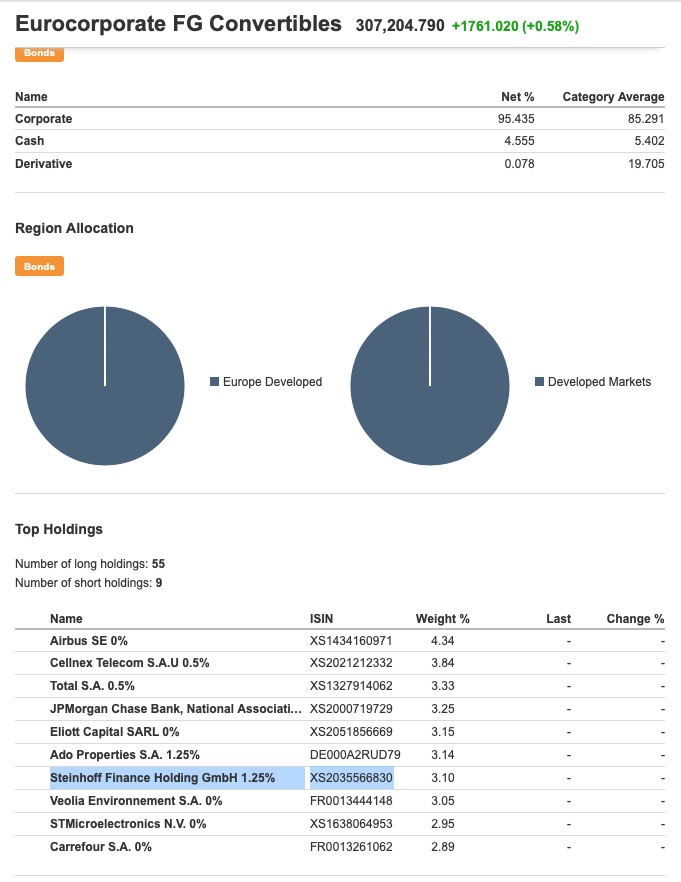The image size is (681, 882).
Task: Click the Bonds tag under Region Allocation
Action: (x=39, y=267)
